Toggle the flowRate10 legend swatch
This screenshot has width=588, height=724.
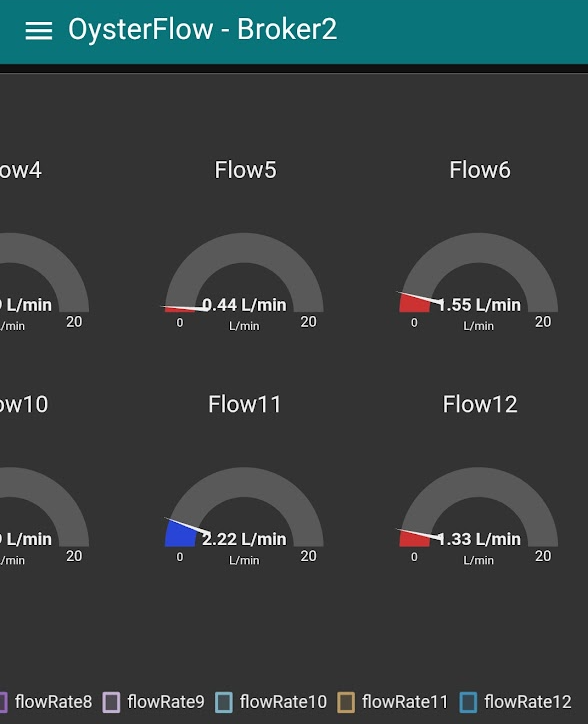coord(224,702)
